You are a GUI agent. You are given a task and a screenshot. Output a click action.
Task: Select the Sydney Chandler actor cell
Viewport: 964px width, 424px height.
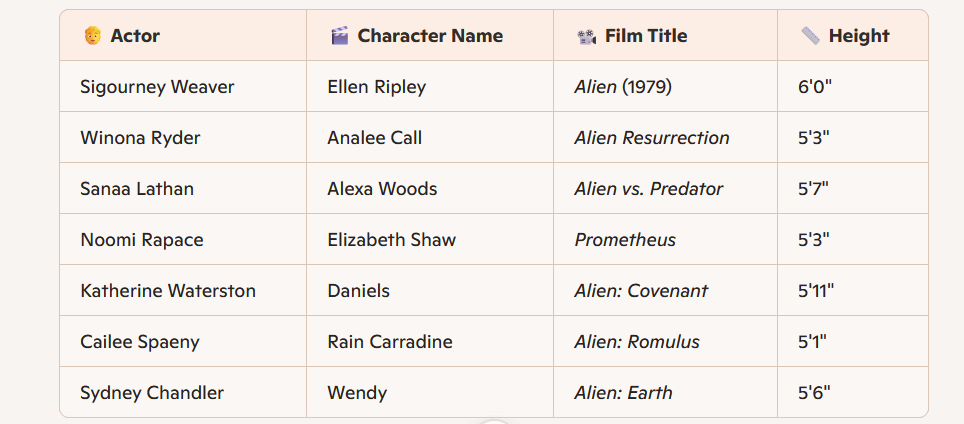183,392
